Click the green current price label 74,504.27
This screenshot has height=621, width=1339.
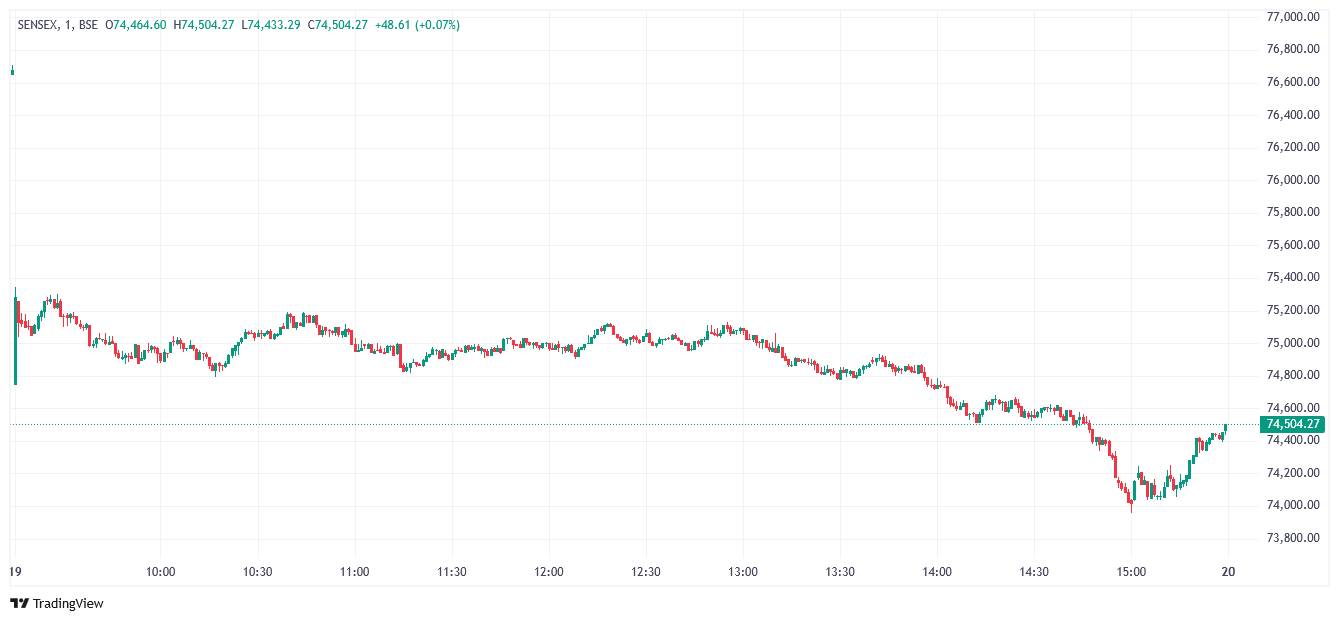tap(1294, 424)
